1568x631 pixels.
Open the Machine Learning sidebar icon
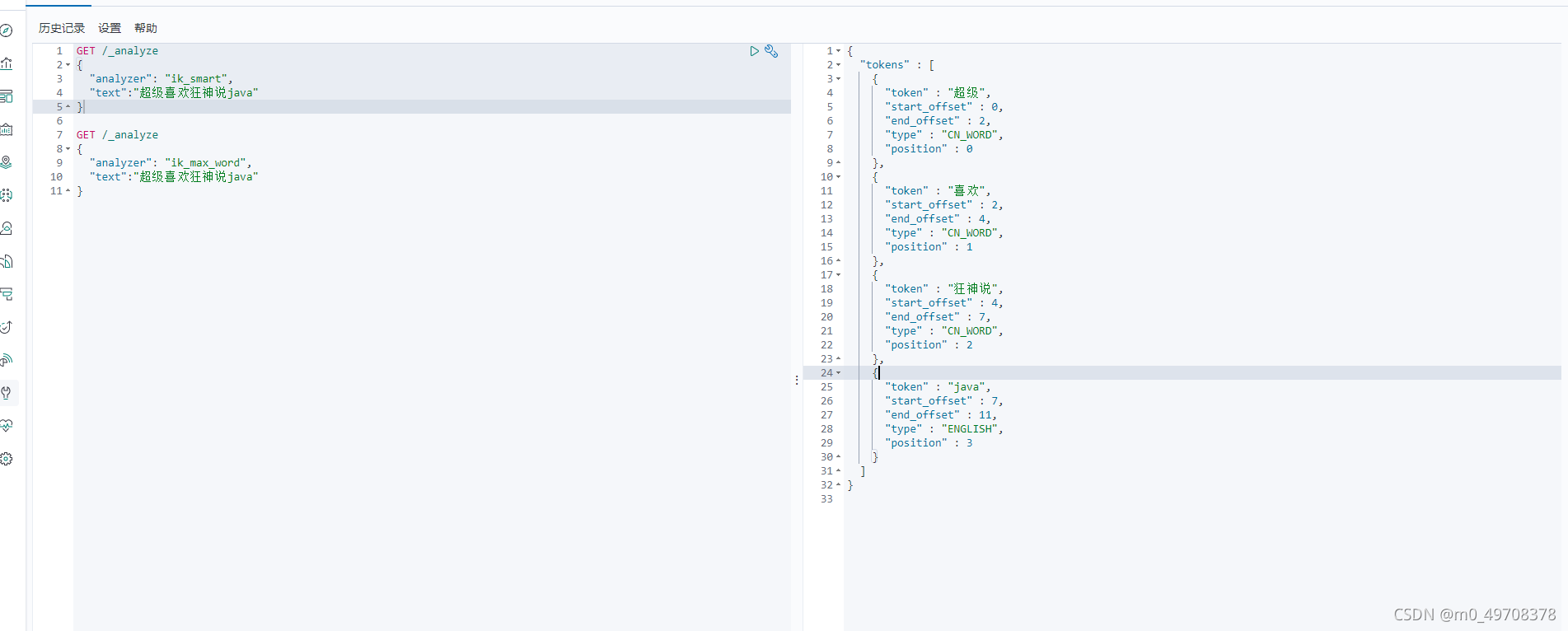tap(7, 195)
